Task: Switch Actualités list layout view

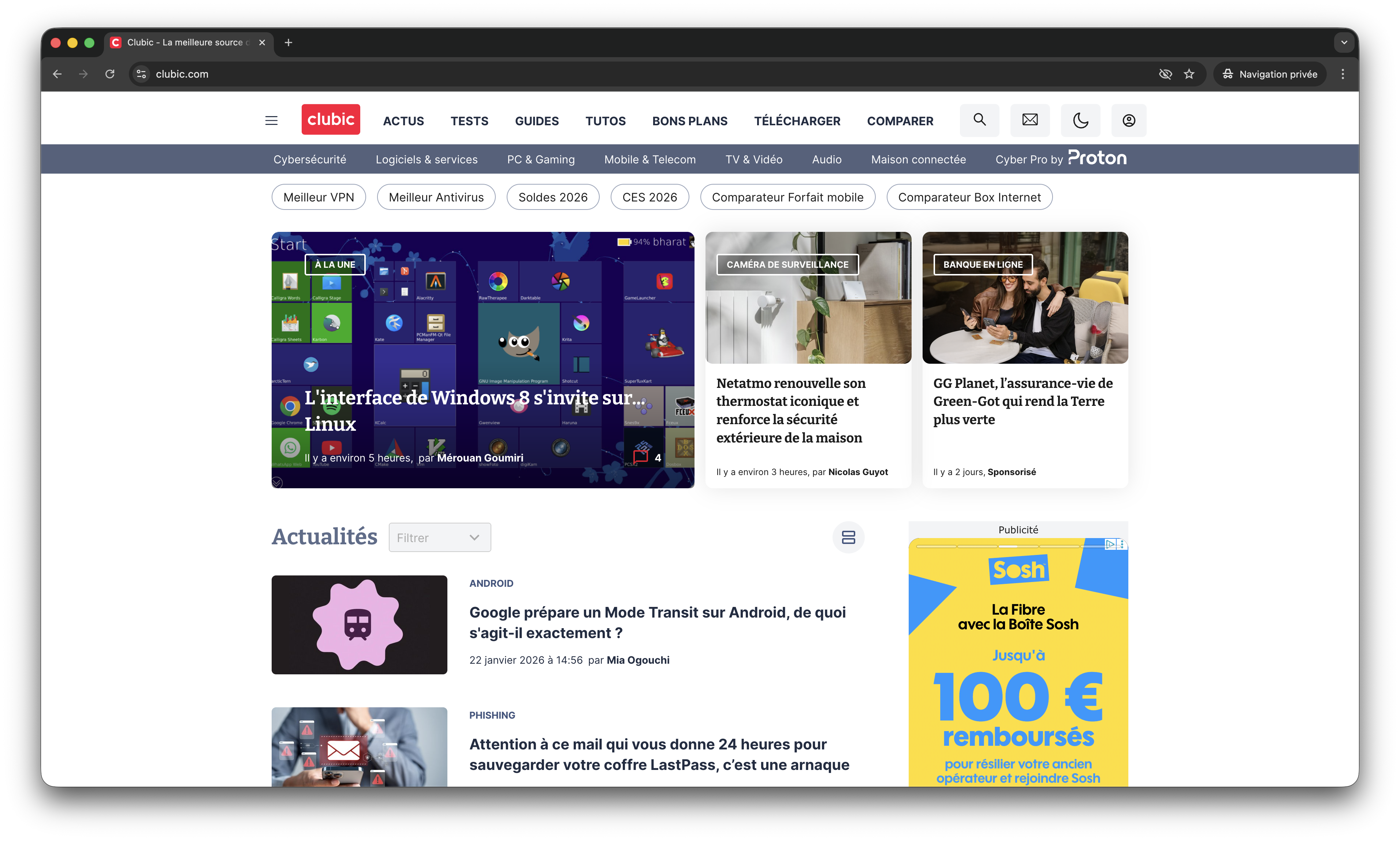Action: tap(848, 537)
